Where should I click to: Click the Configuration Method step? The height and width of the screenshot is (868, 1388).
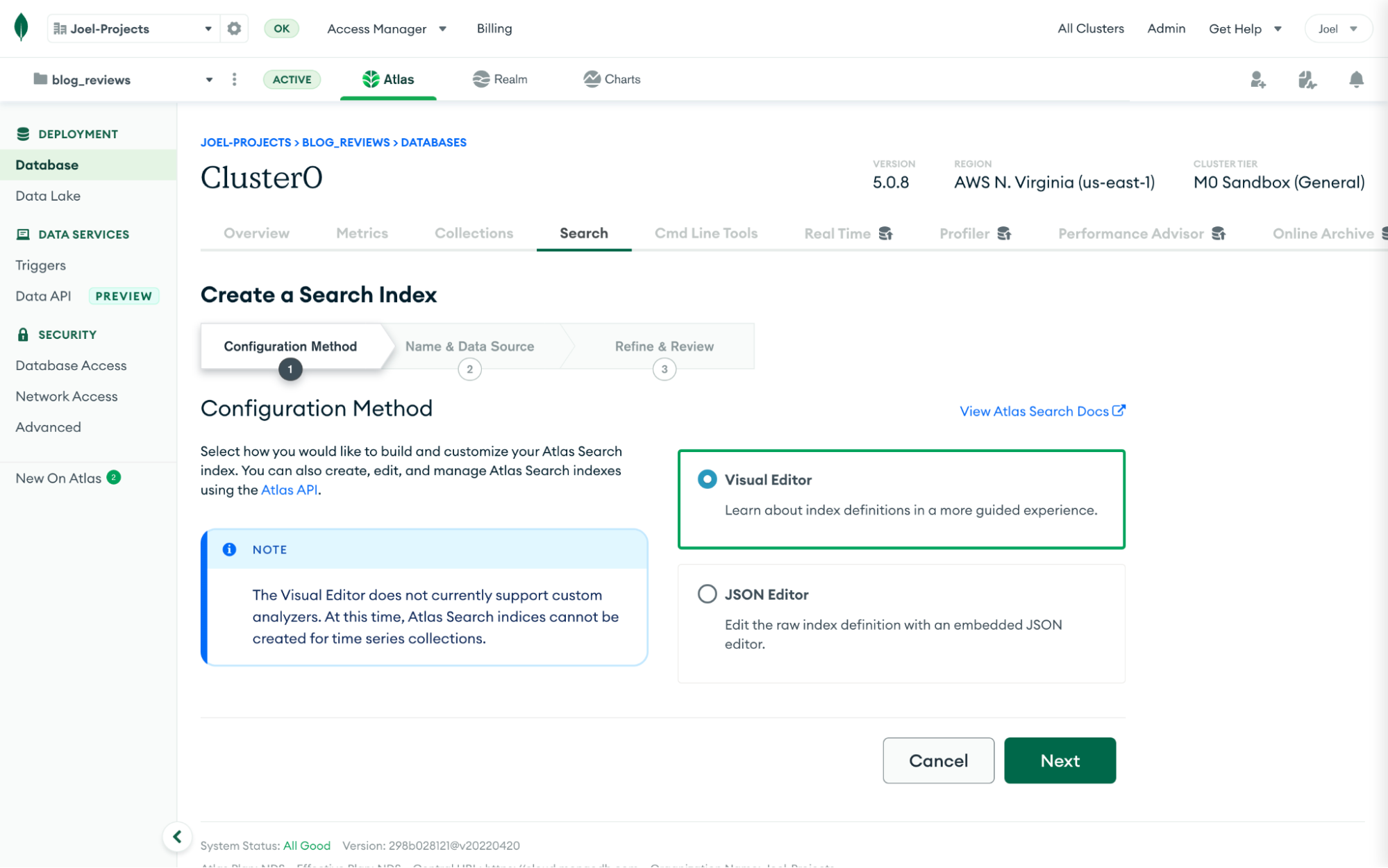(291, 347)
